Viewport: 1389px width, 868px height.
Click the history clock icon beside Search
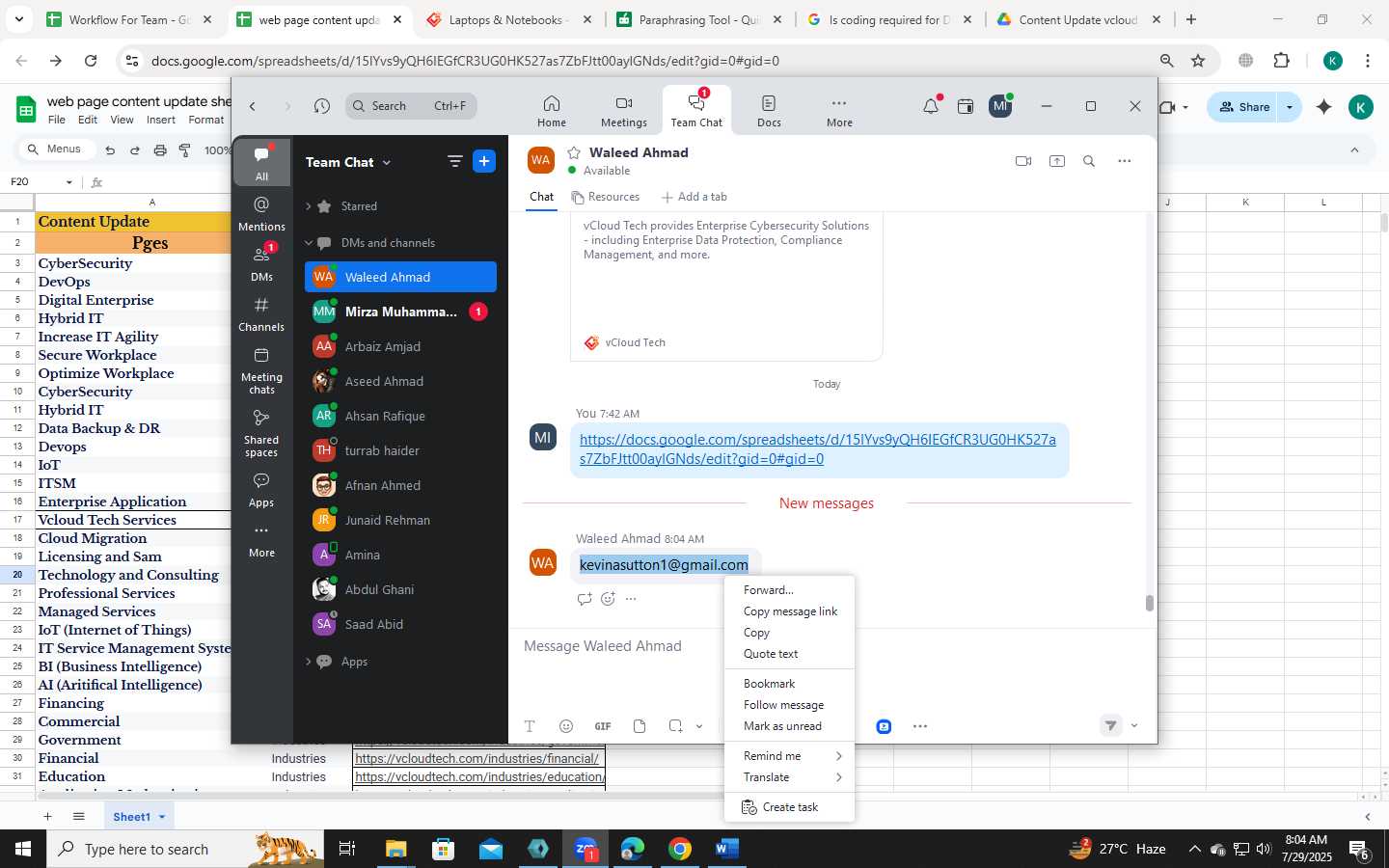click(x=322, y=106)
